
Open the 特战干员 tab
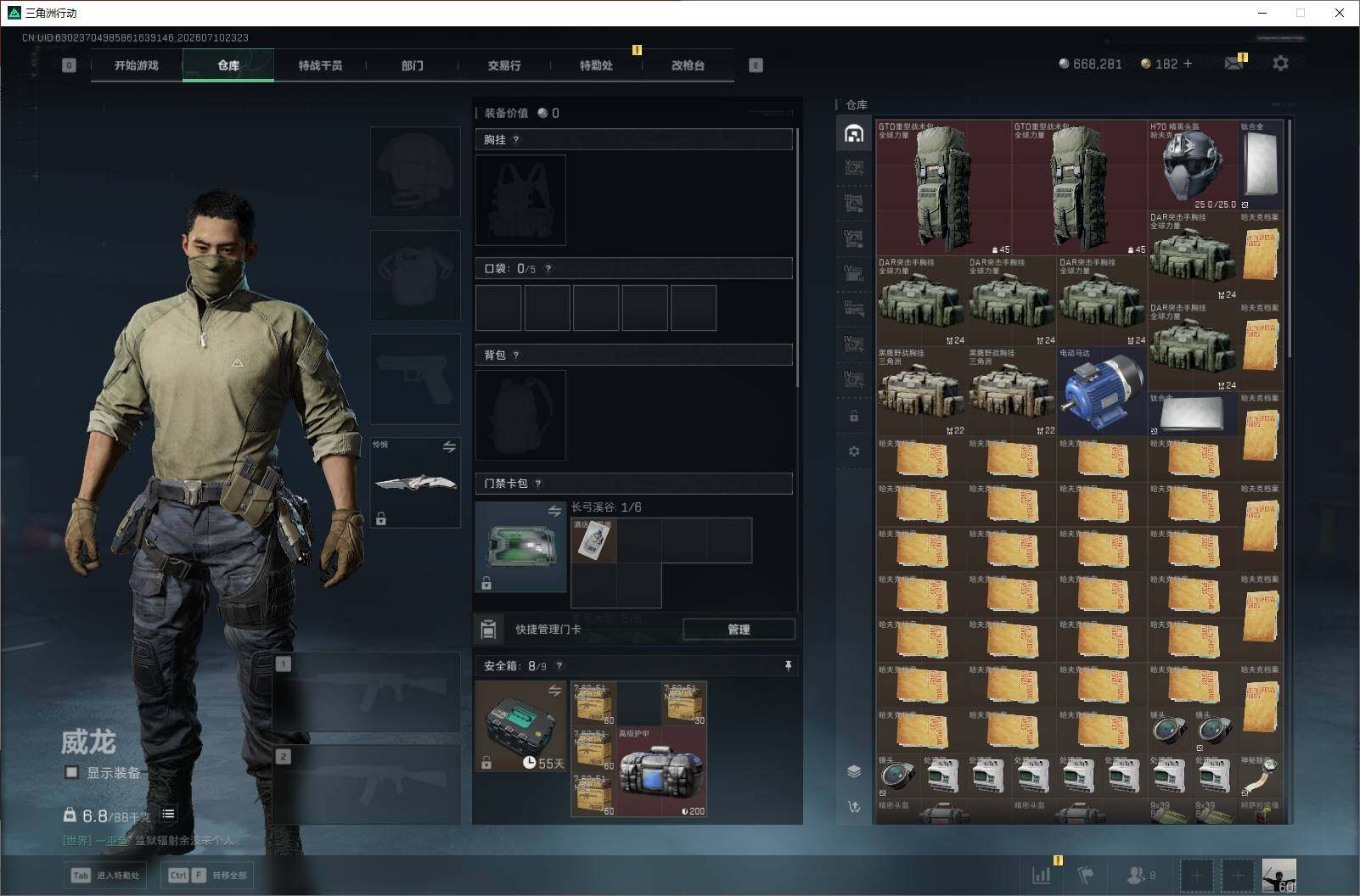pos(320,65)
